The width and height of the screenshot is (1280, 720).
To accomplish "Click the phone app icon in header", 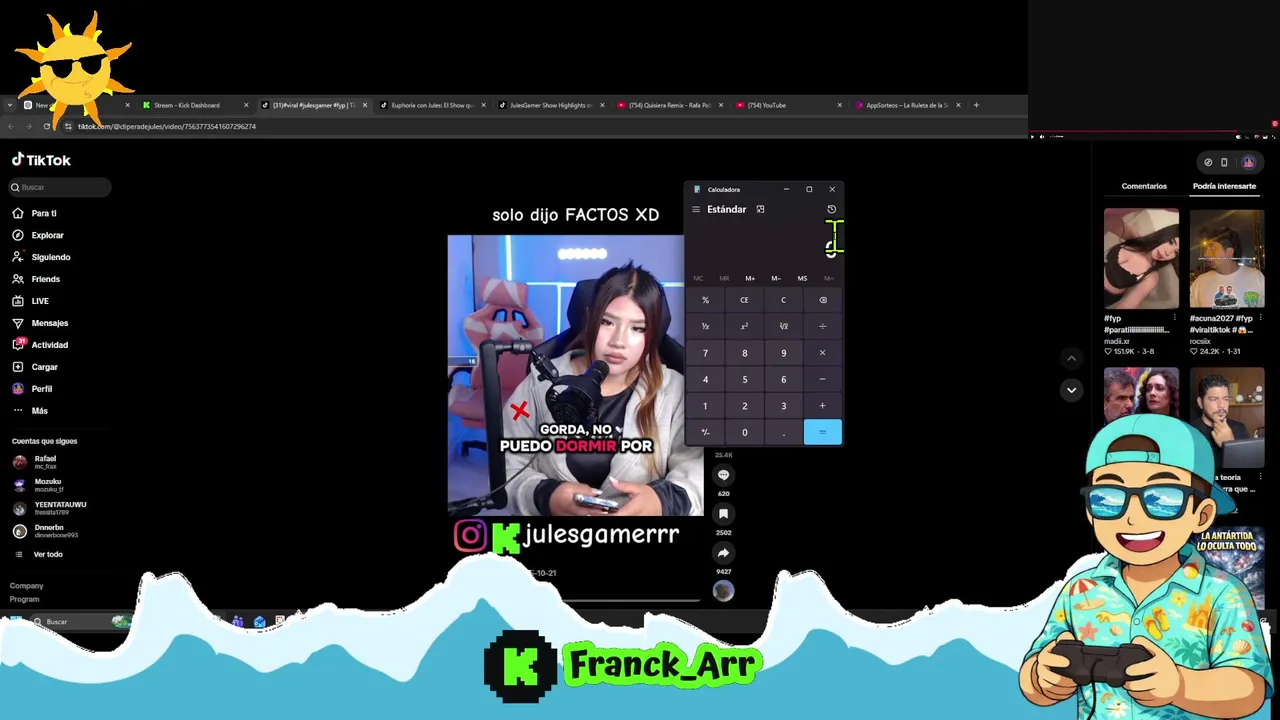I will click(1224, 162).
